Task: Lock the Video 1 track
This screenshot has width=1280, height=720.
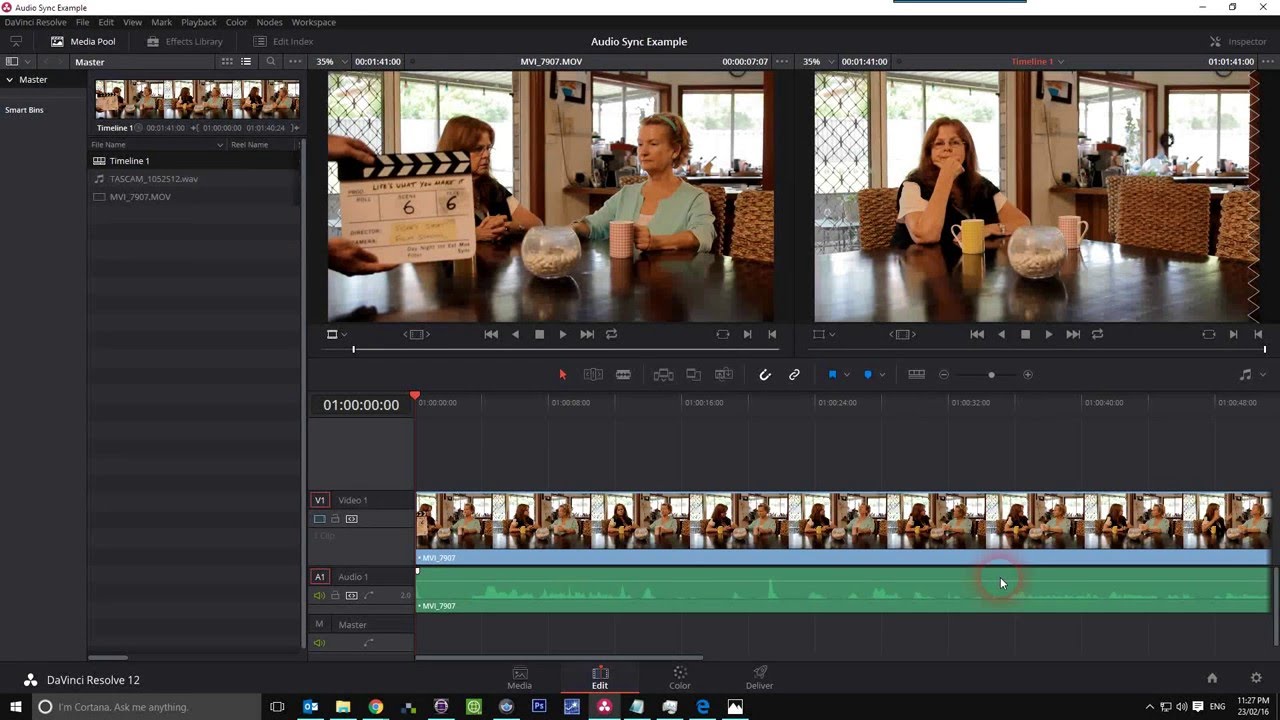Action: click(x=335, y=519)
